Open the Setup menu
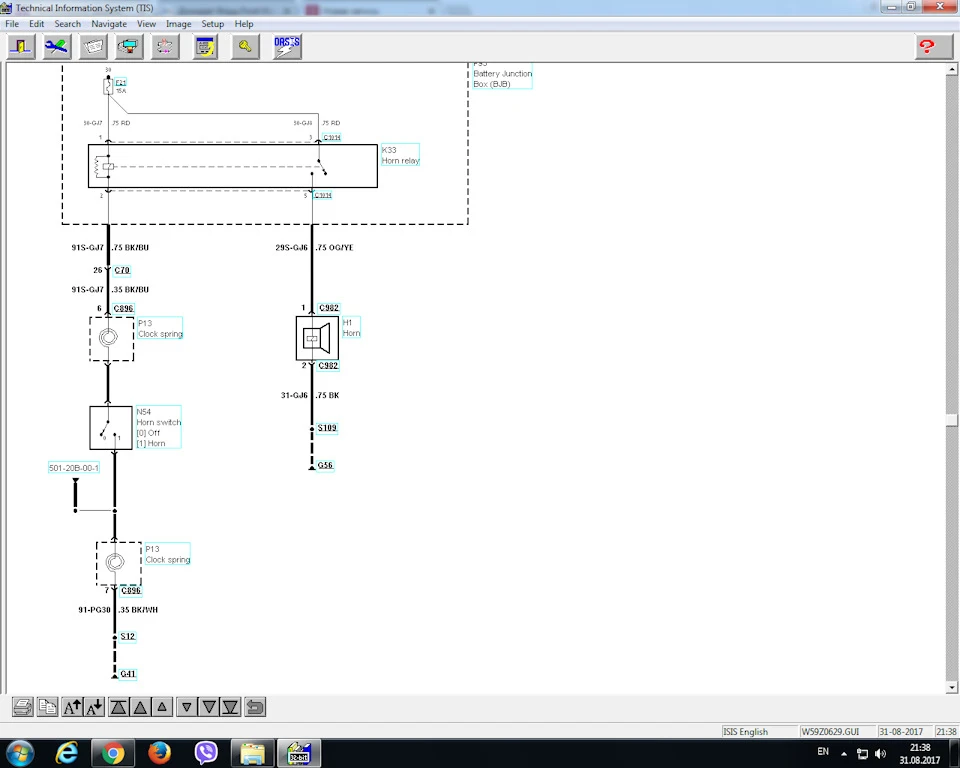960x768 pixels. click(212, 24)
